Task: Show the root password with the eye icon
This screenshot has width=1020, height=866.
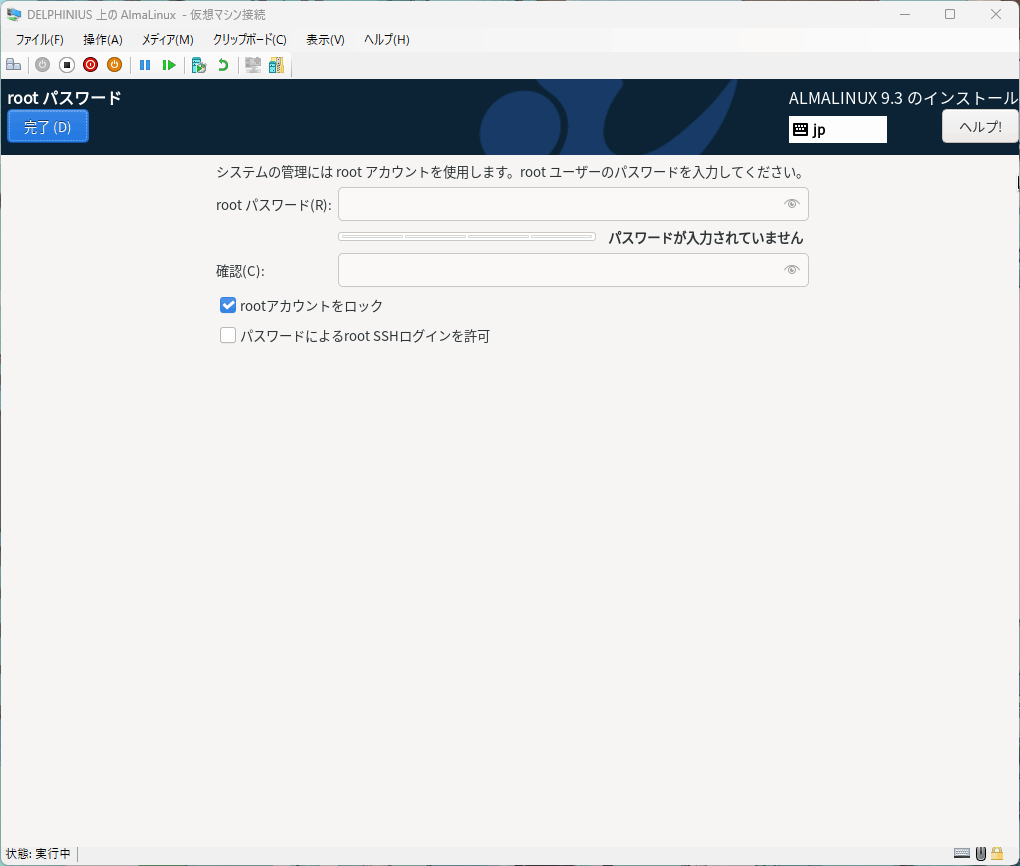Action: point(792,204)
